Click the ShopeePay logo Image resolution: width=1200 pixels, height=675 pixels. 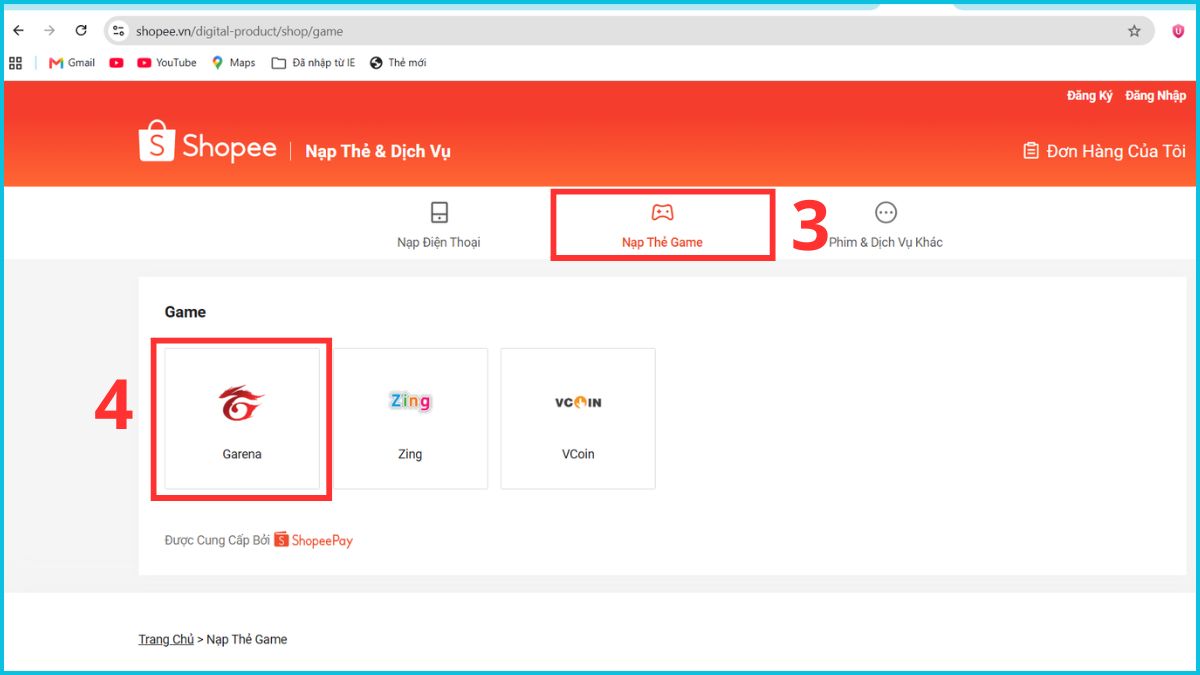[x=313, y=540]
